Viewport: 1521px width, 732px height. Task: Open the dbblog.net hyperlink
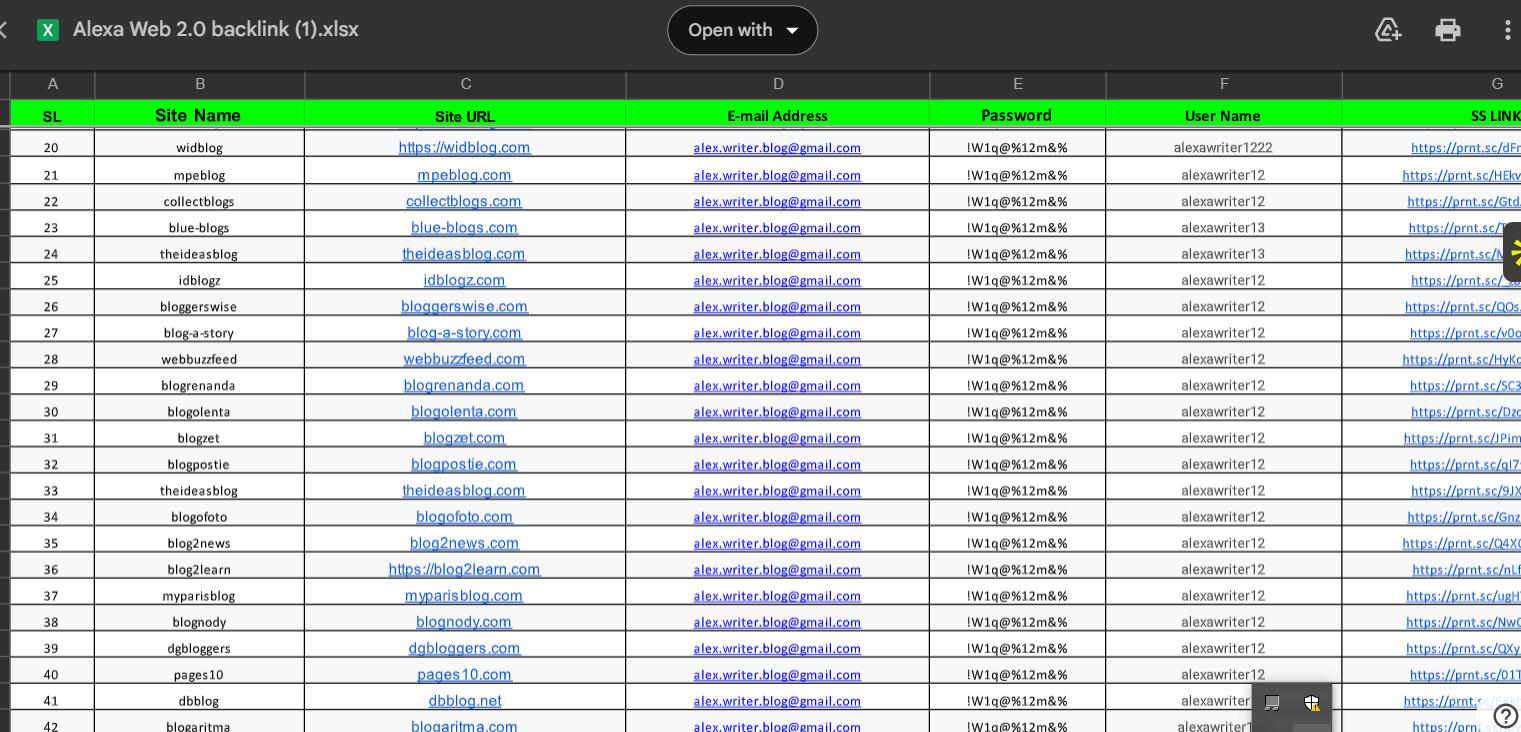(464, 700)
